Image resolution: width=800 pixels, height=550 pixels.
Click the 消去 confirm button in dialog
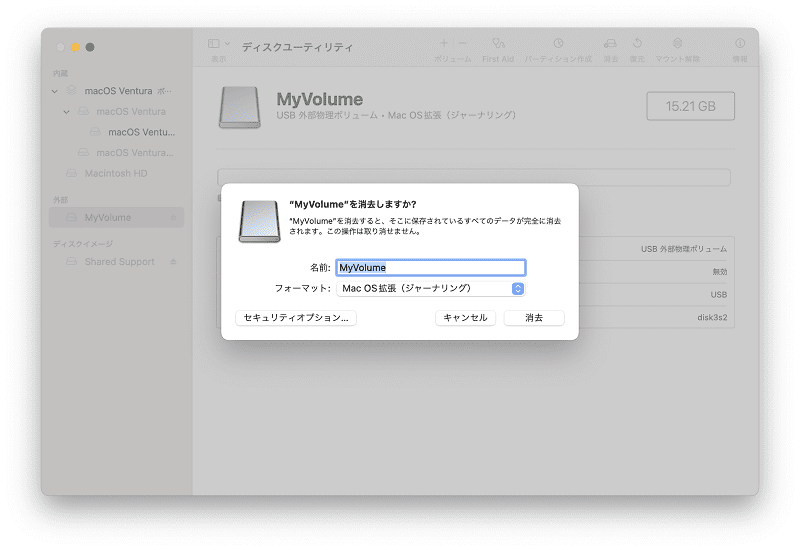(534, 317)
